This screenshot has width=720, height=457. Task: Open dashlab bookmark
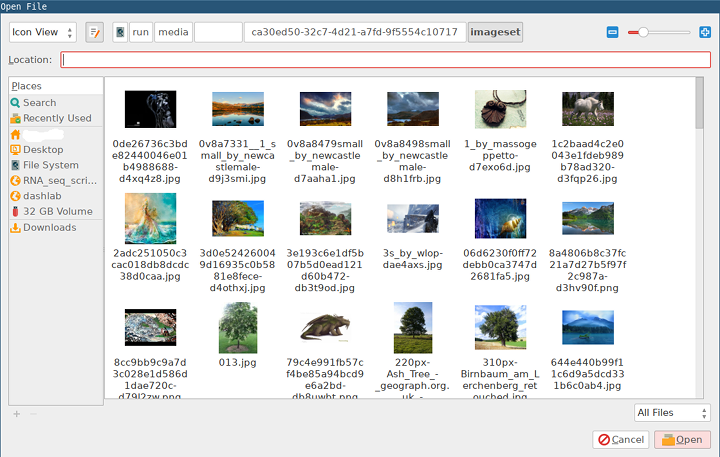click(x=56, y=196)
